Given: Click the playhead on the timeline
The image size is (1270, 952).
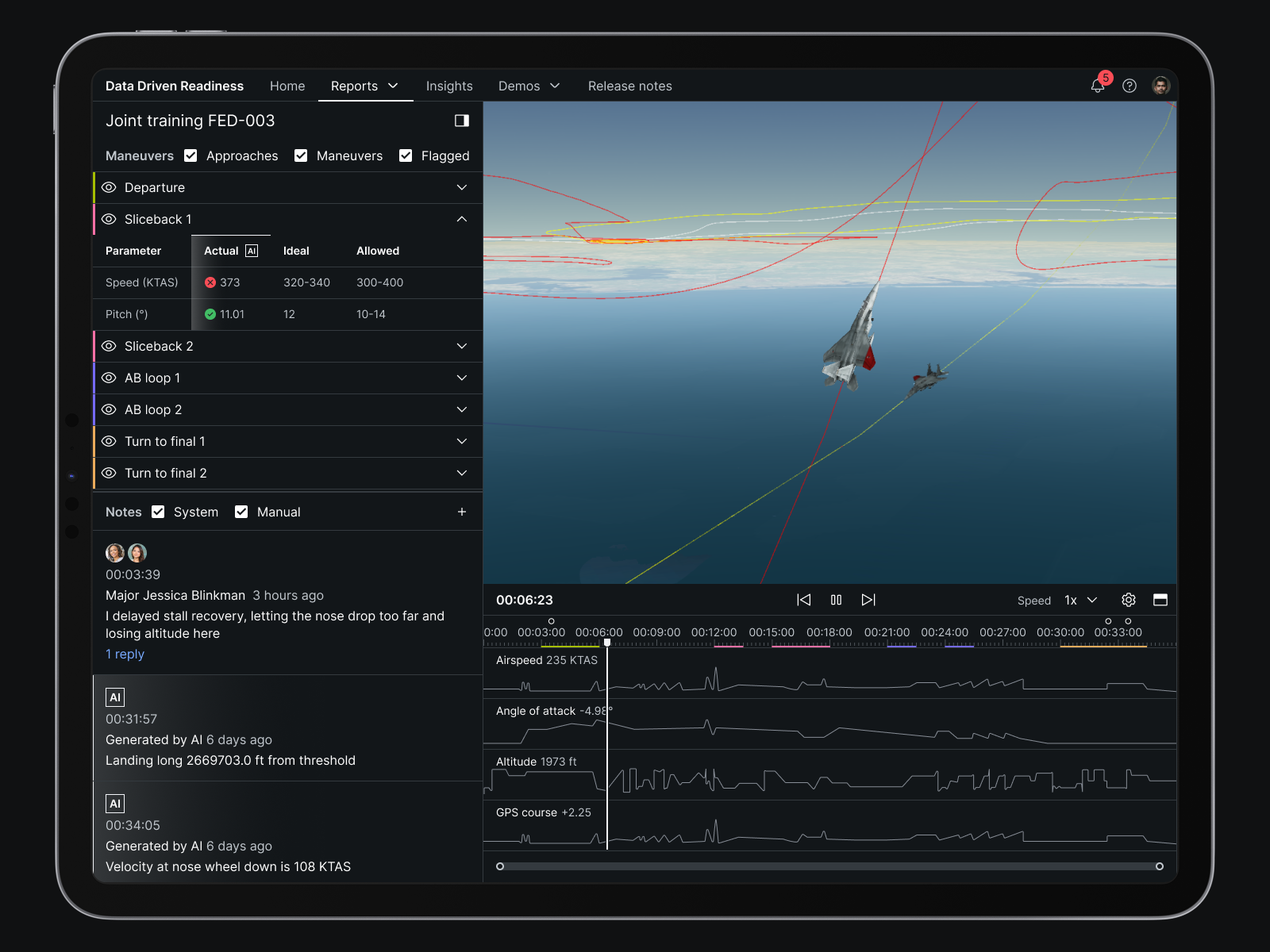Looking at the screenshot, I should pos(607,641).
